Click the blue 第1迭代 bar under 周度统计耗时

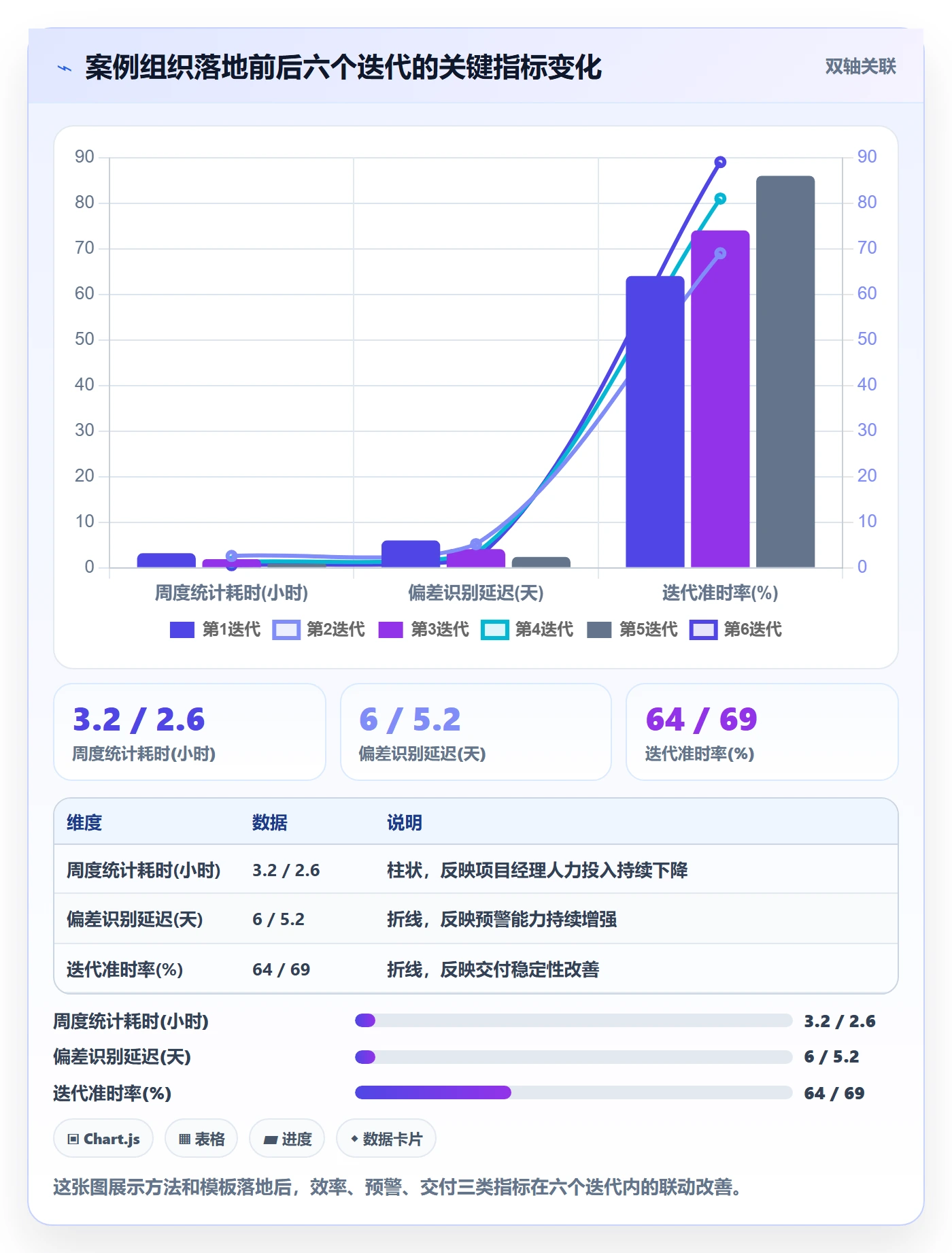[x=167, y=560]
